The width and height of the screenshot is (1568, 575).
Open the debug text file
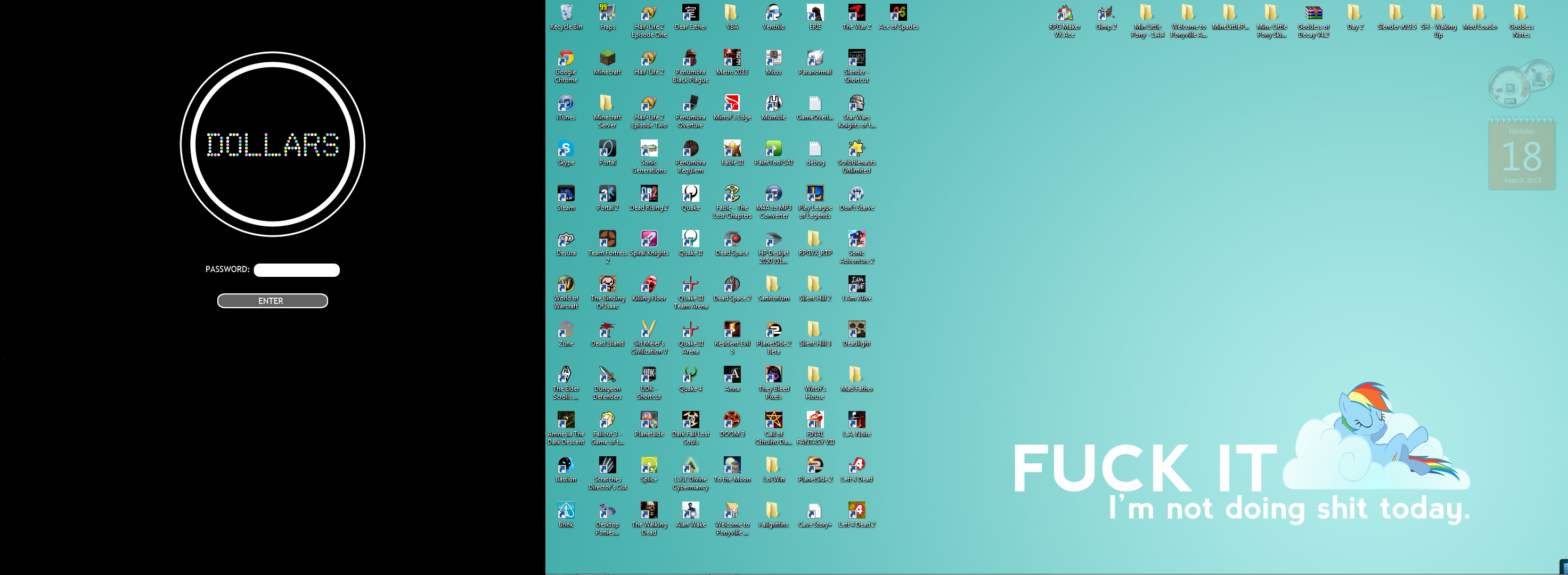815,152
